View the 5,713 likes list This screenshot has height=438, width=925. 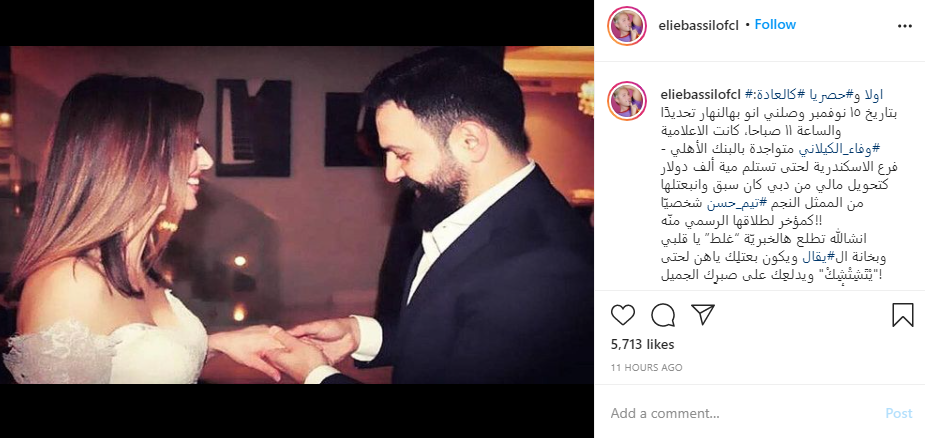pyautogui.click(x=642, y=345)
